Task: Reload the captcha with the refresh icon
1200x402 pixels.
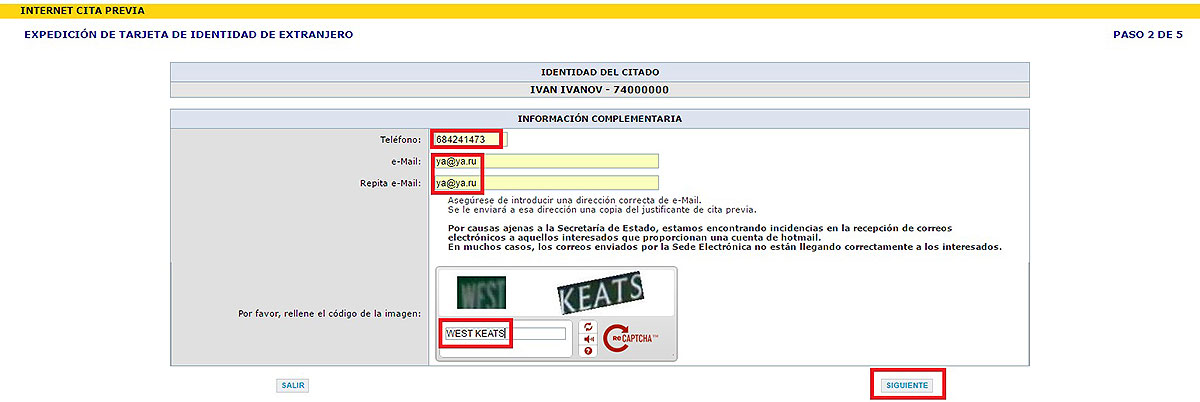Action: (x=588, y=326)
